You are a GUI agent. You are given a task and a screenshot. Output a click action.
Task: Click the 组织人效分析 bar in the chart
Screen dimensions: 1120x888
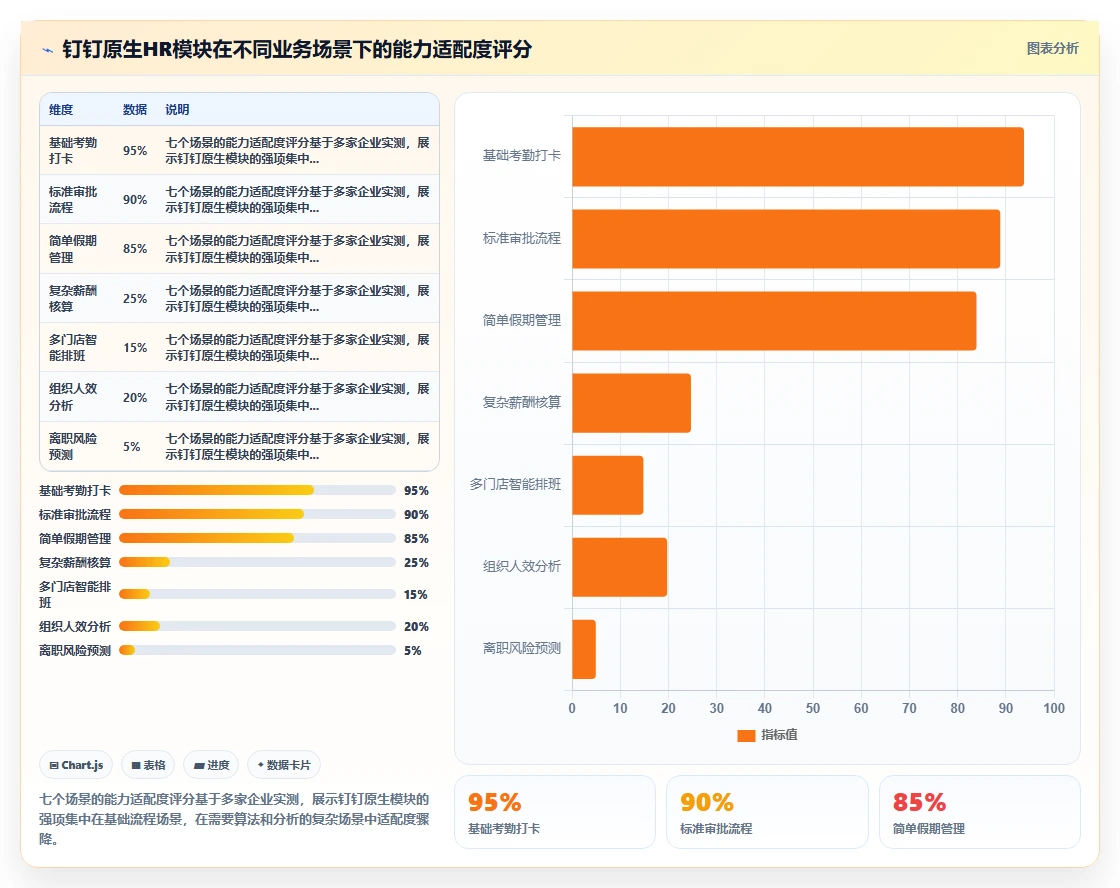619,567
